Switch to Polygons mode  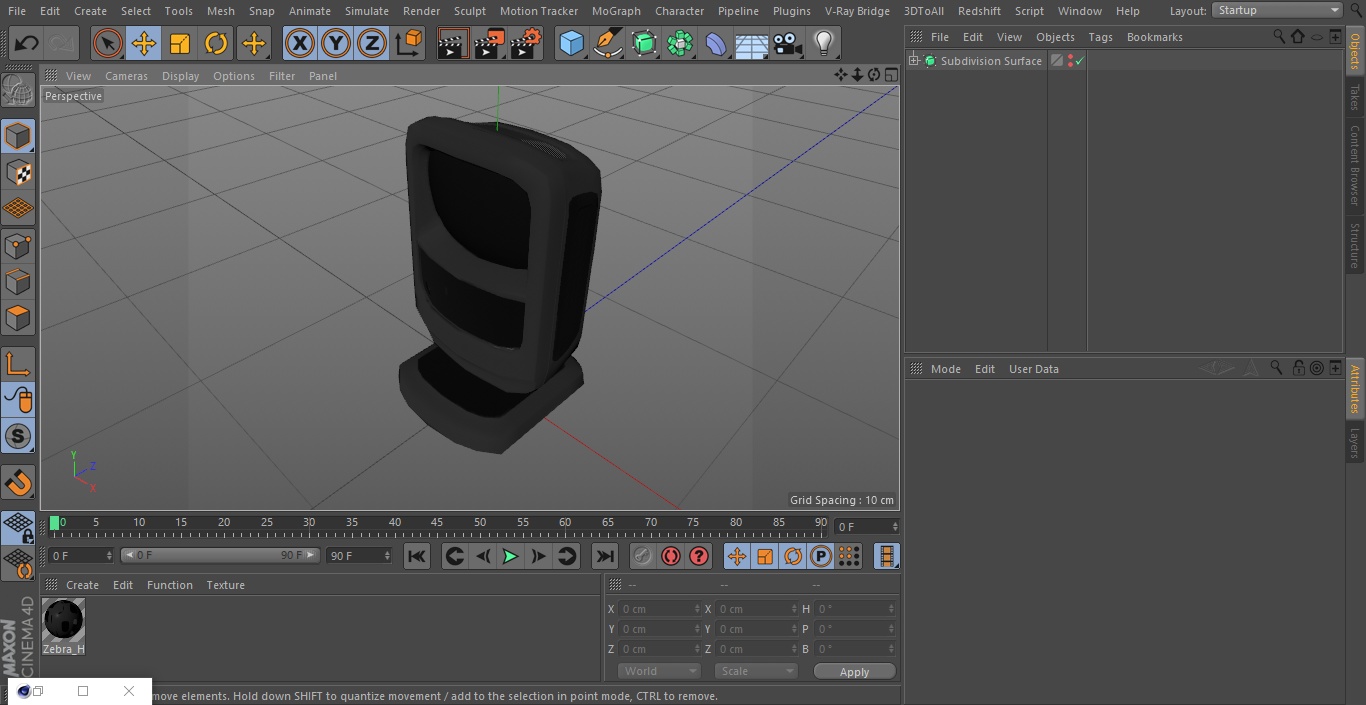coord(18,318)
